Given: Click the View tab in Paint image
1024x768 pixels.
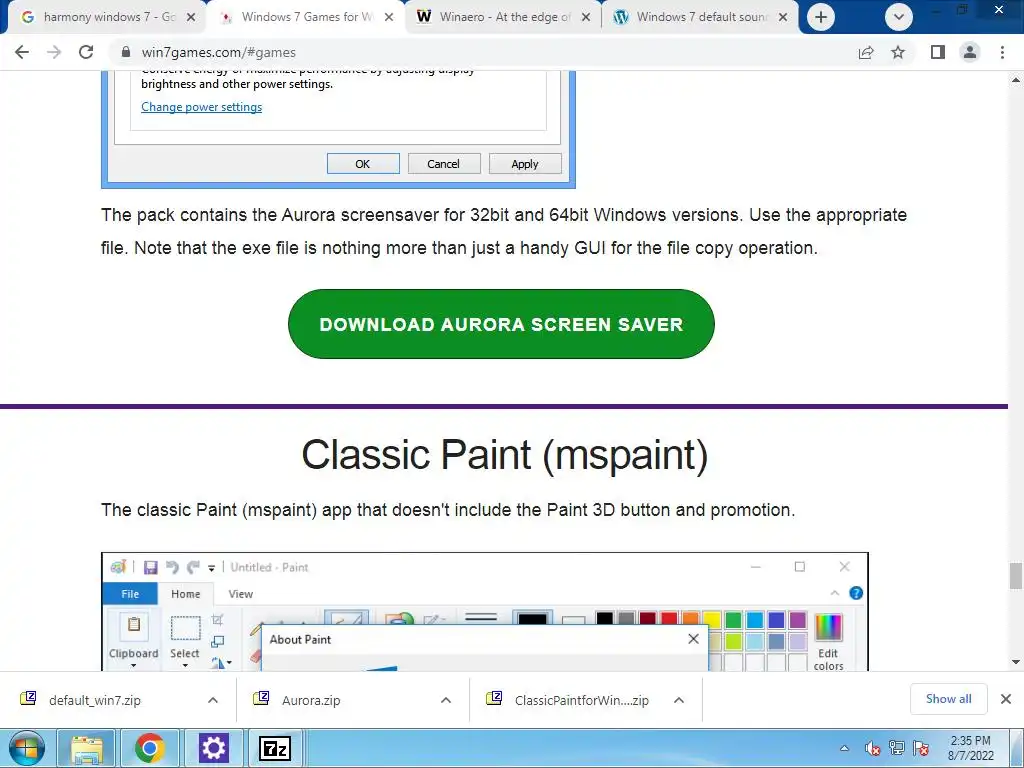Looking at the screenshot, I should pos(240,594).
